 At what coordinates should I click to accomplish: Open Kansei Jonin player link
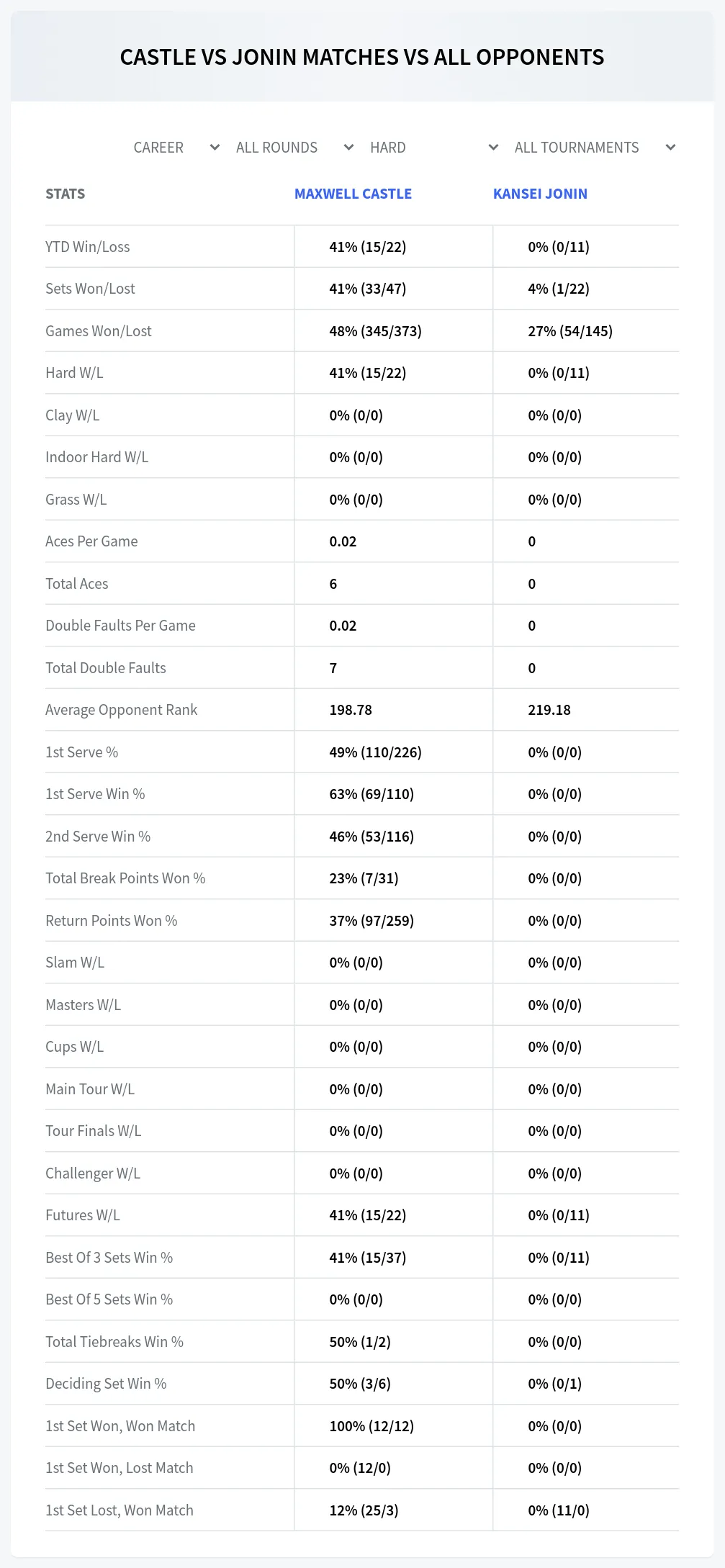(540, 194)
